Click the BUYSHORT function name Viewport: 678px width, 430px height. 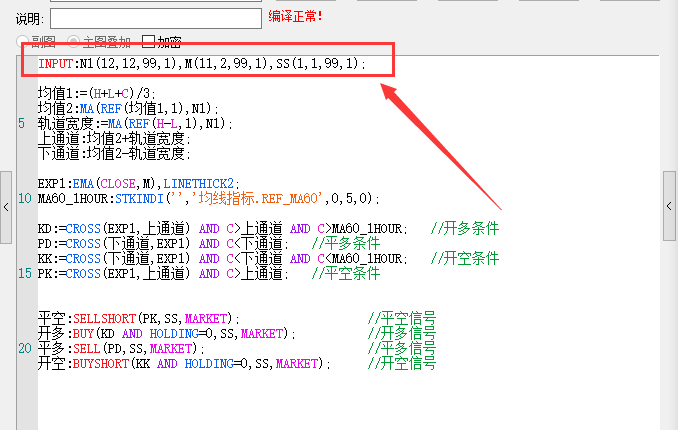[x=101, y=364]
